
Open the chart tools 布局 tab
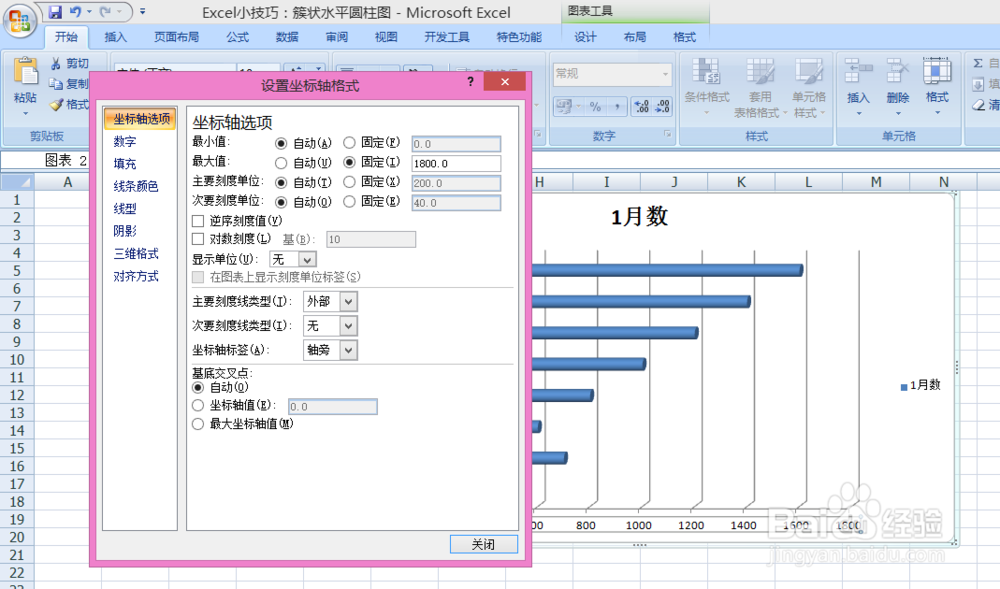click(635, 37)
